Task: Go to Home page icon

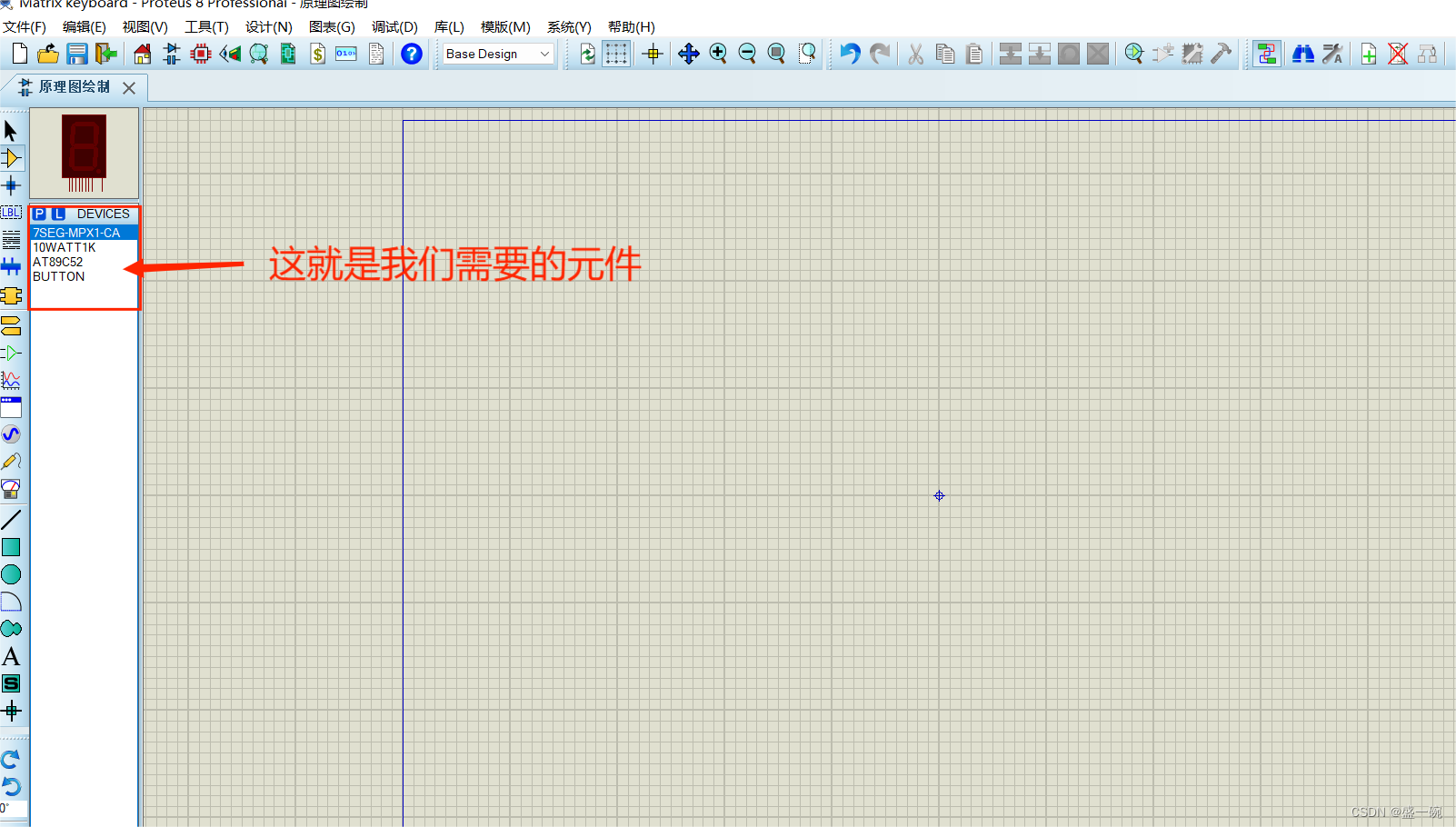Action: [x=143, y=54]
